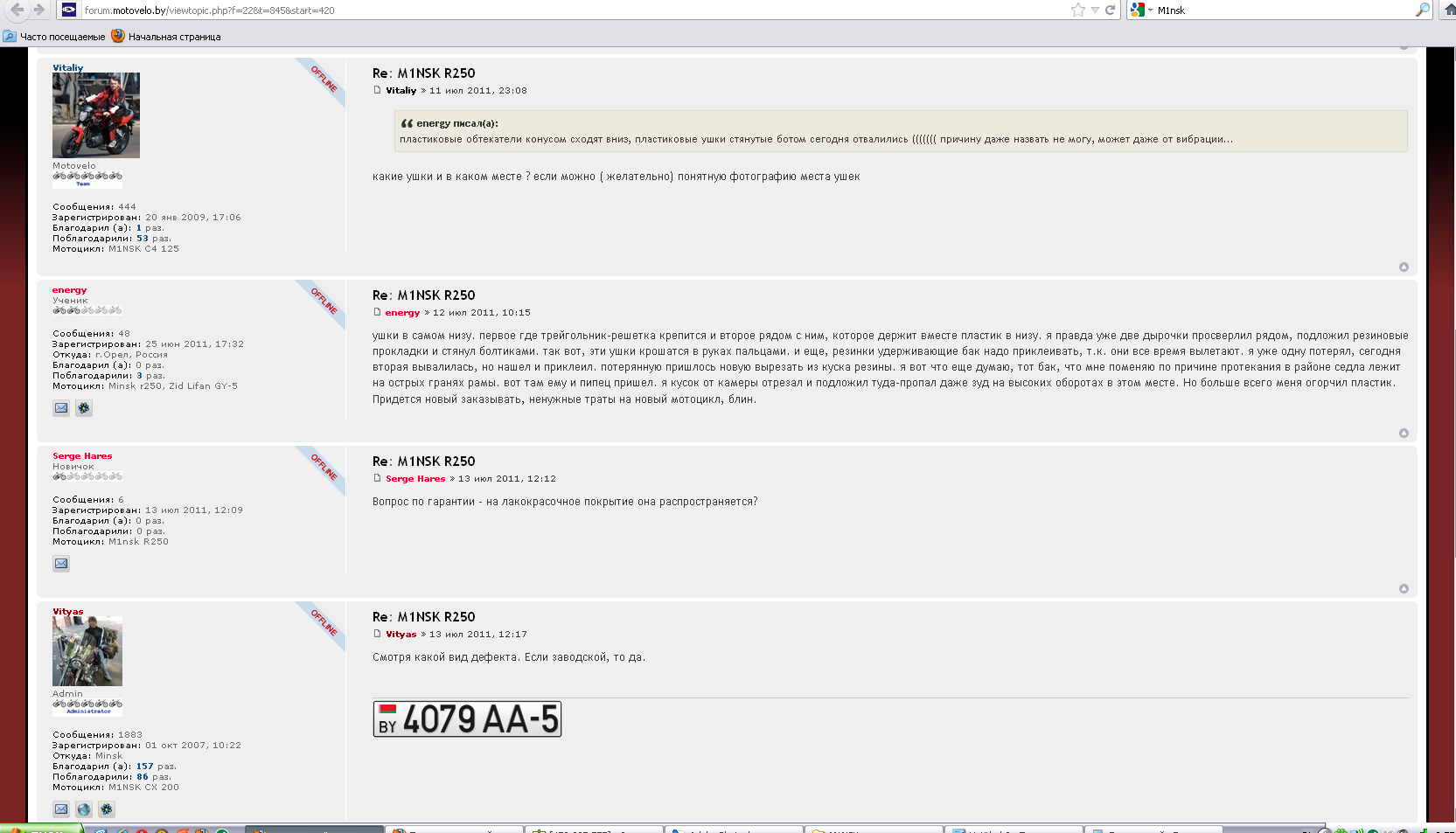Open Vitaliy's profile from the username
Screen dimensions: 1456x833
point(67,67)
